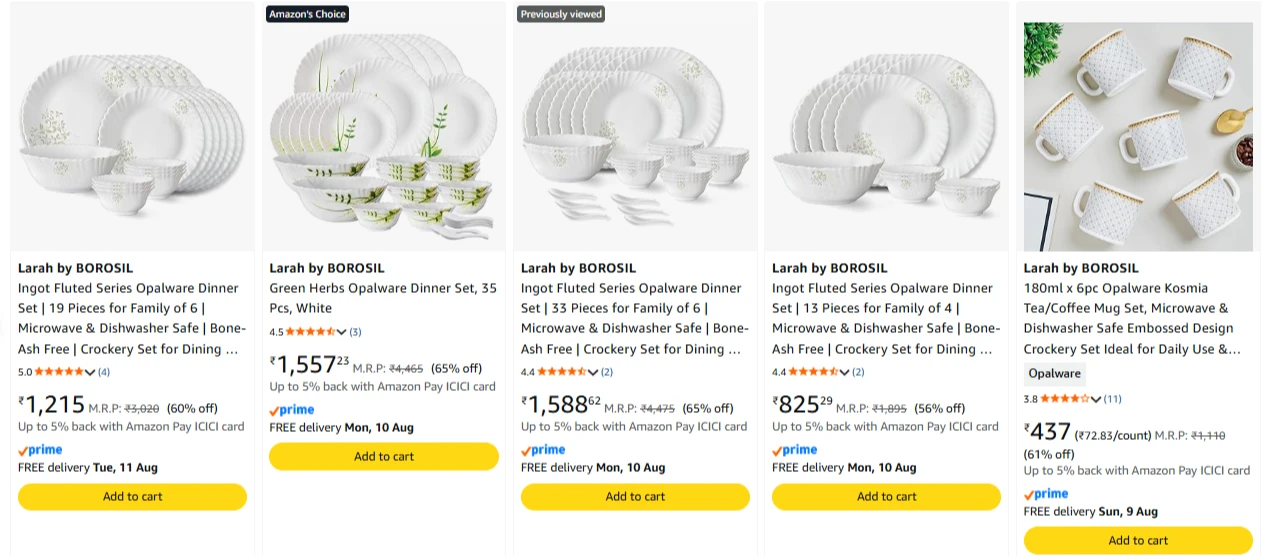1276x557 pixels.
Task: Open Green Herbs Opalware Dinner Set title
Action: tap(383, 298)
